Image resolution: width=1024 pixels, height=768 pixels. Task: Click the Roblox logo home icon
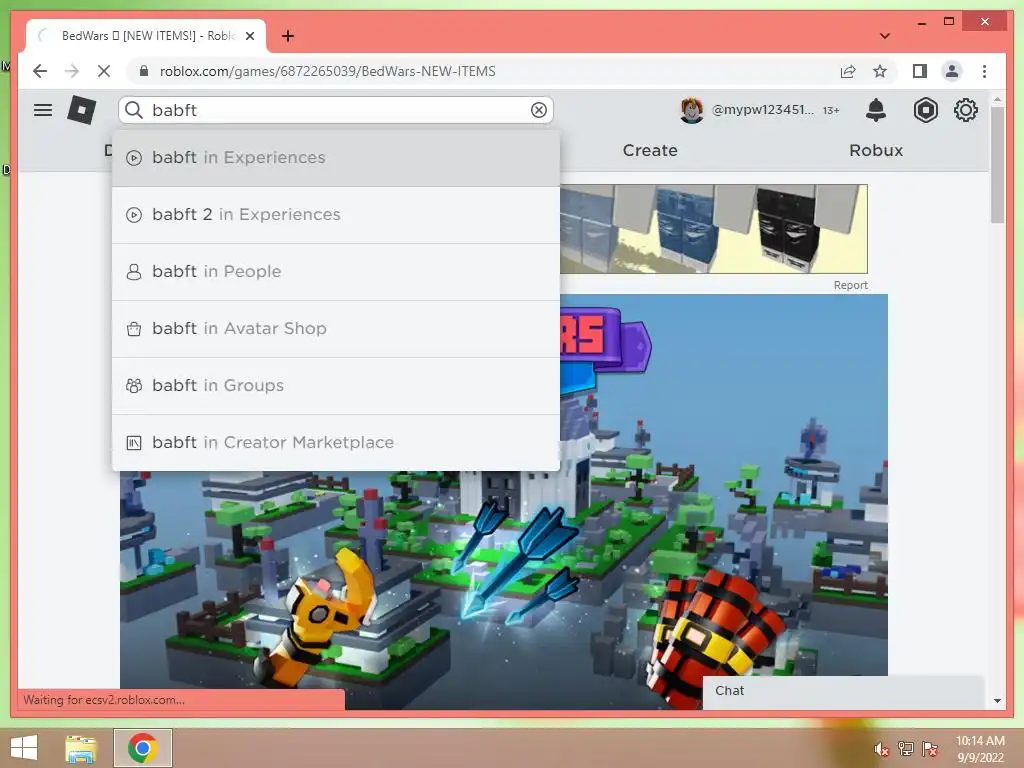[82, 110]
